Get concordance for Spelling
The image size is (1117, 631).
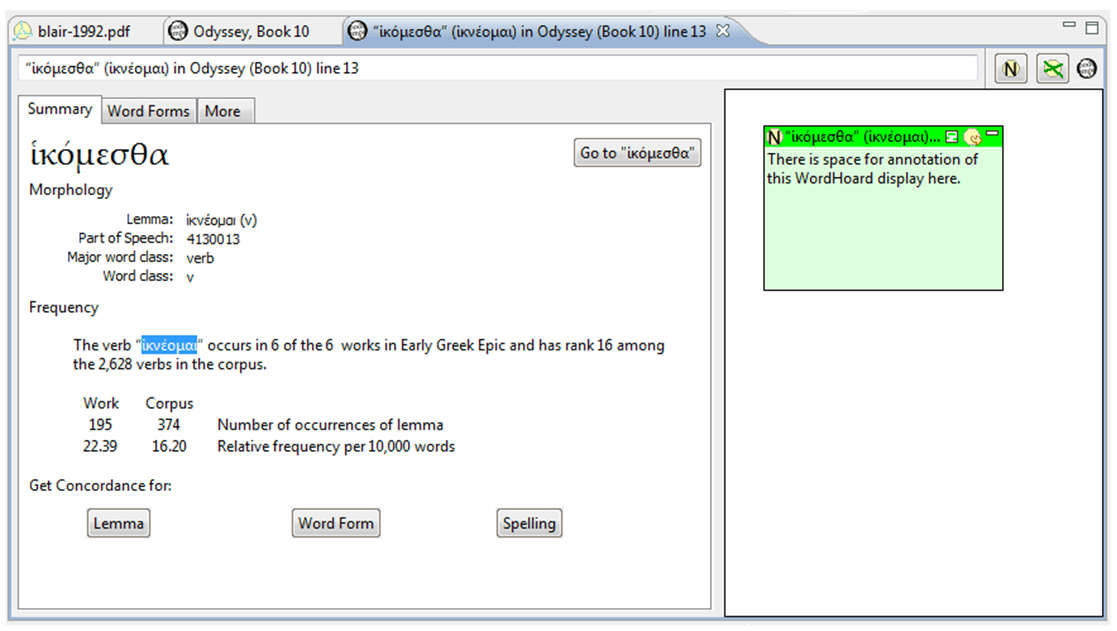tap(529, 523)
